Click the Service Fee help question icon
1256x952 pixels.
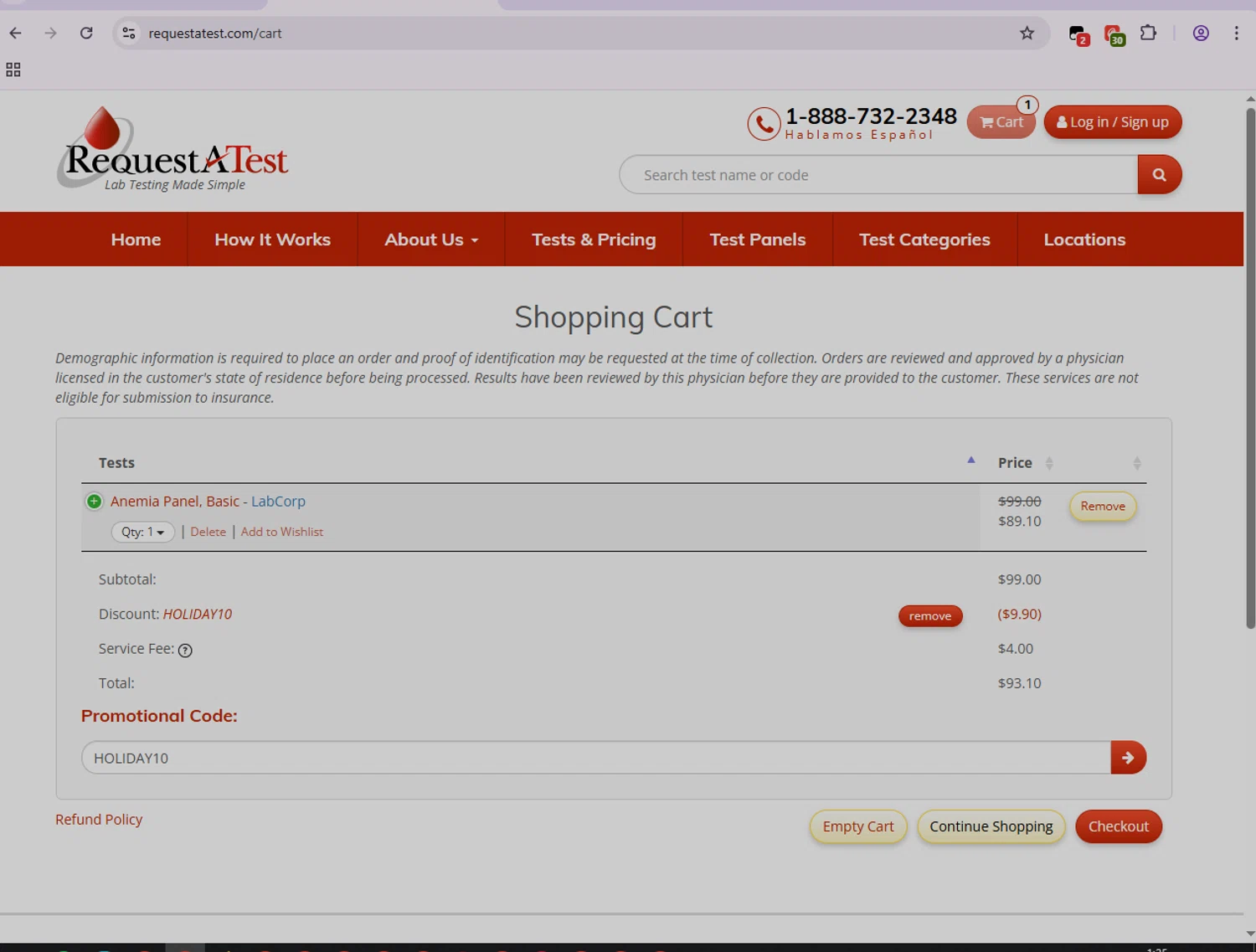tap(185, 651)
